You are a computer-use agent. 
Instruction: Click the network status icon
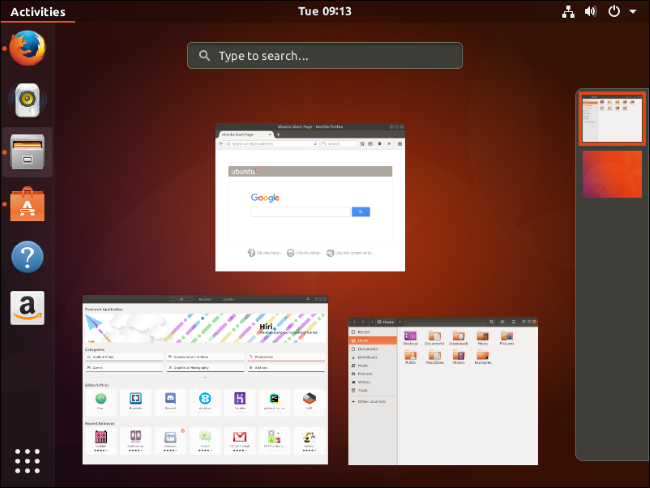565,12
